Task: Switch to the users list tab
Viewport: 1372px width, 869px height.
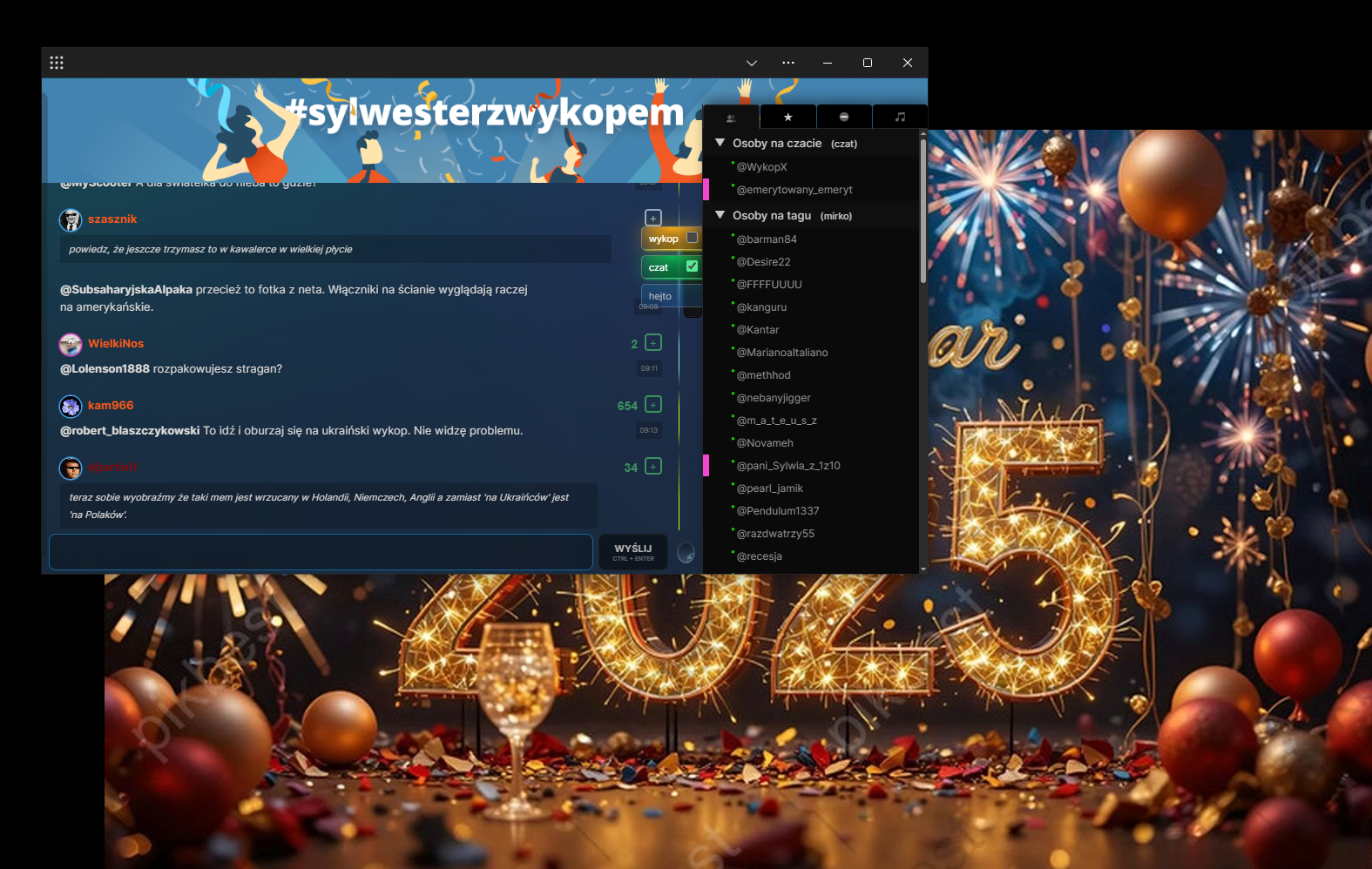Action: (731, 117)
